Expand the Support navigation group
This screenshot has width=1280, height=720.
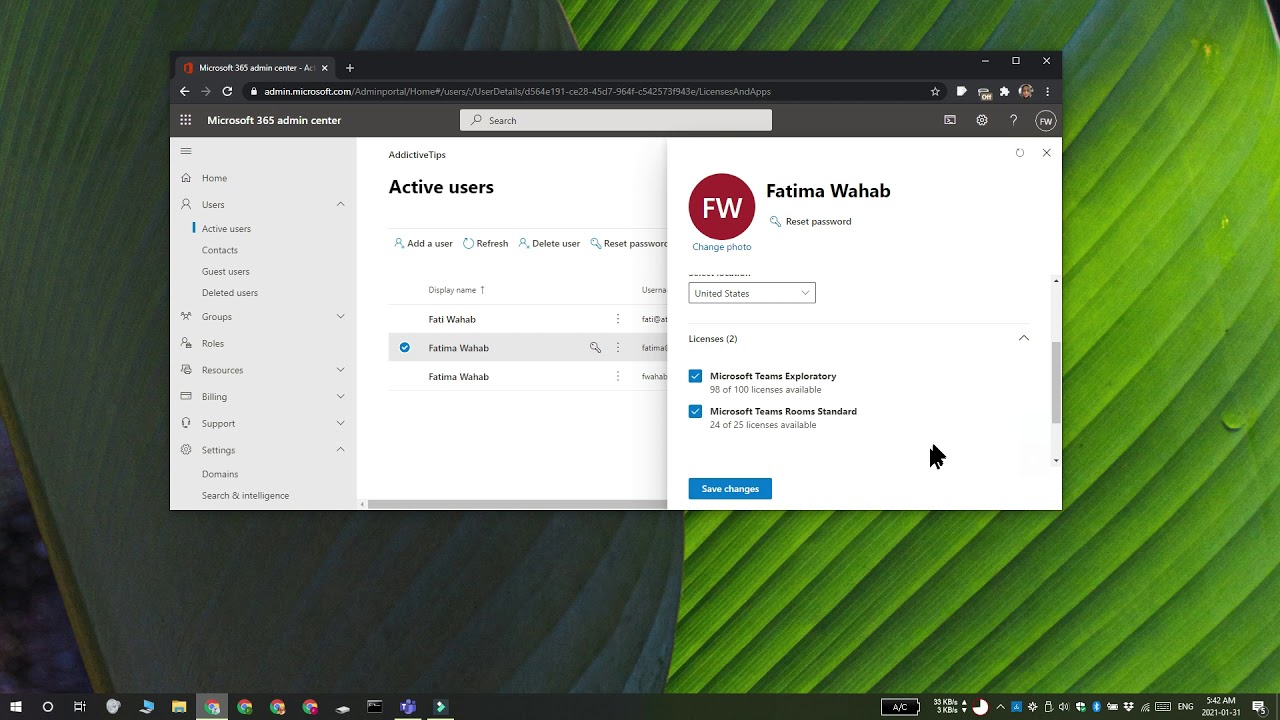click(340, 424)
